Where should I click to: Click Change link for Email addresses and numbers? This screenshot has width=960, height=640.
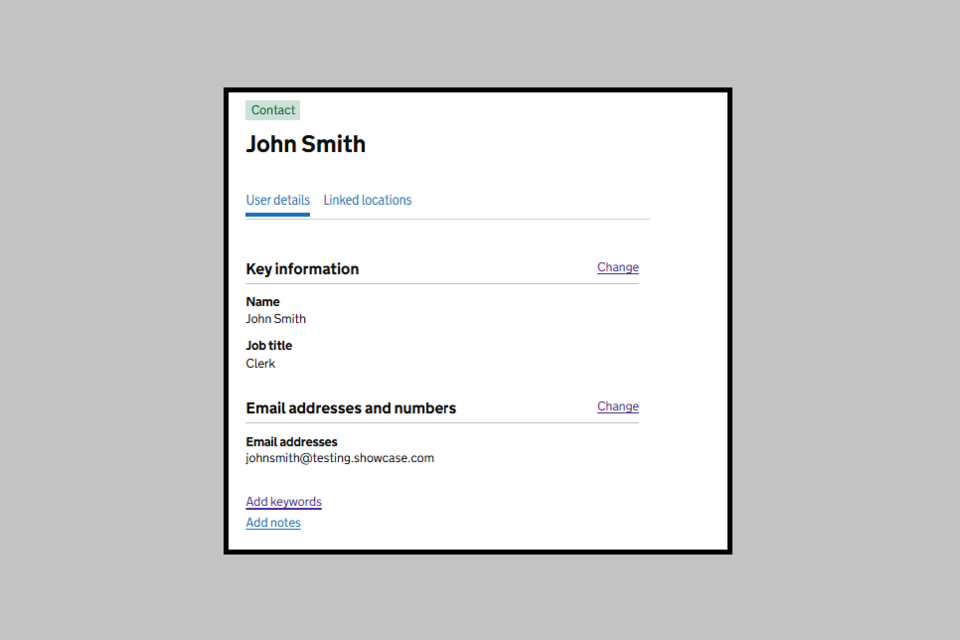click(618, 406)
